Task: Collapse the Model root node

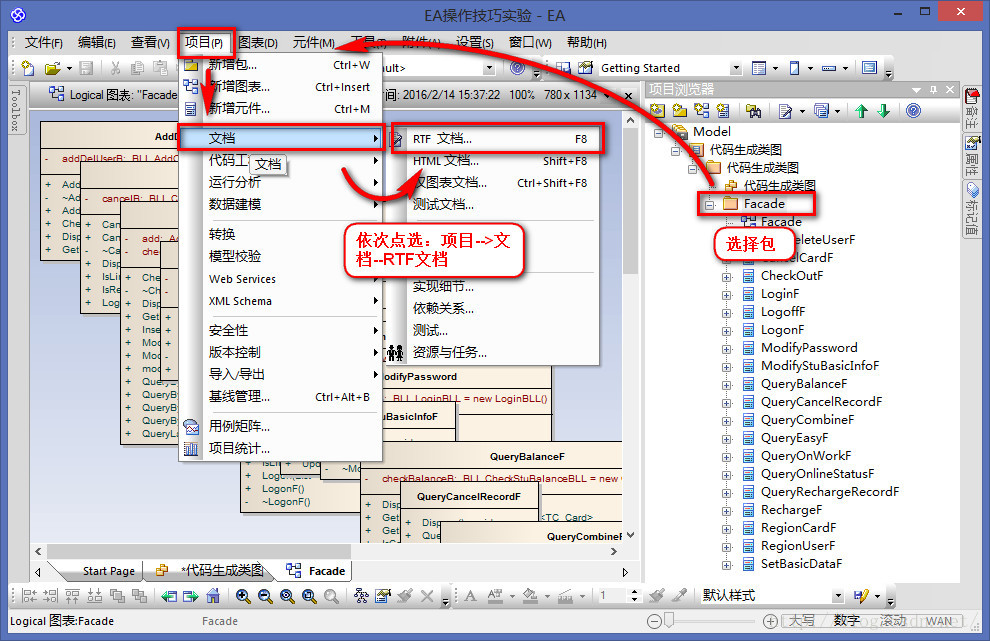Action: click(659, 133)
